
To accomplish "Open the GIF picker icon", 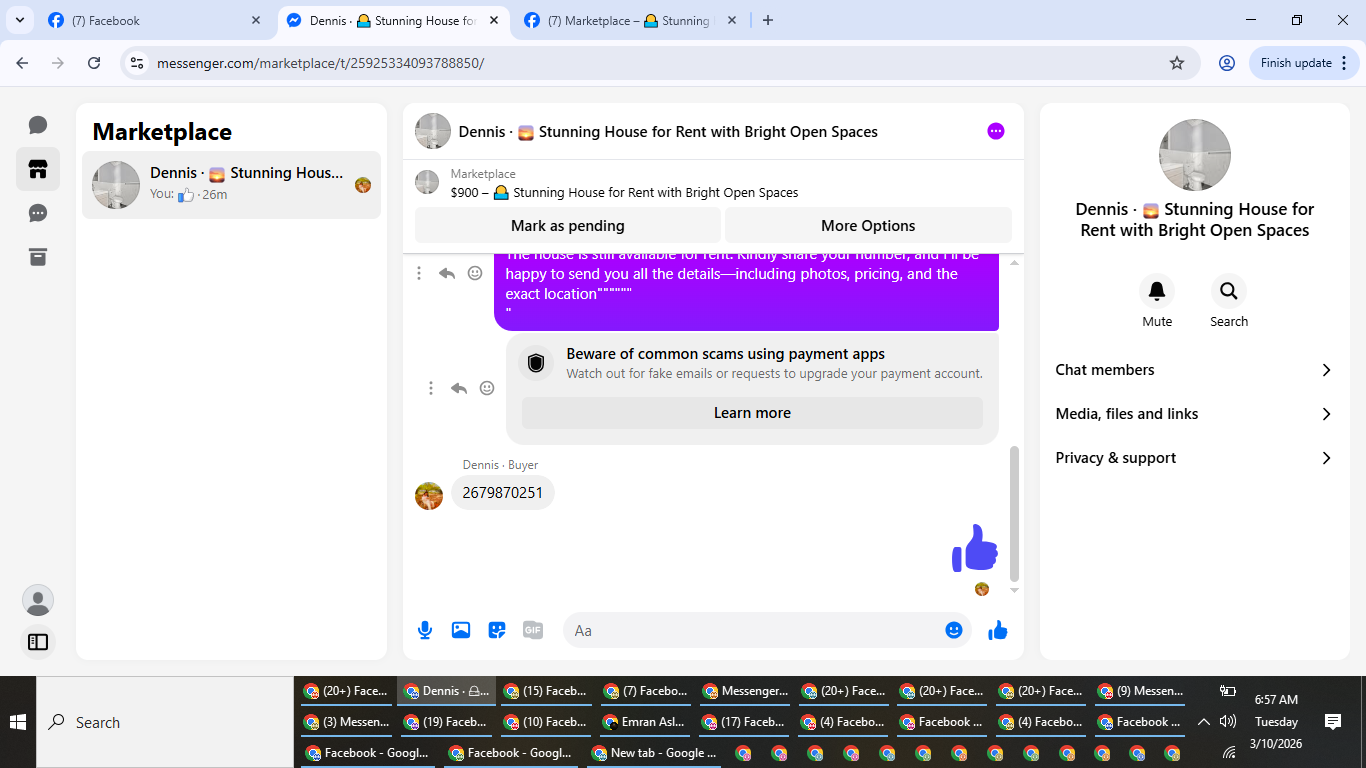I will click(533, 630).
